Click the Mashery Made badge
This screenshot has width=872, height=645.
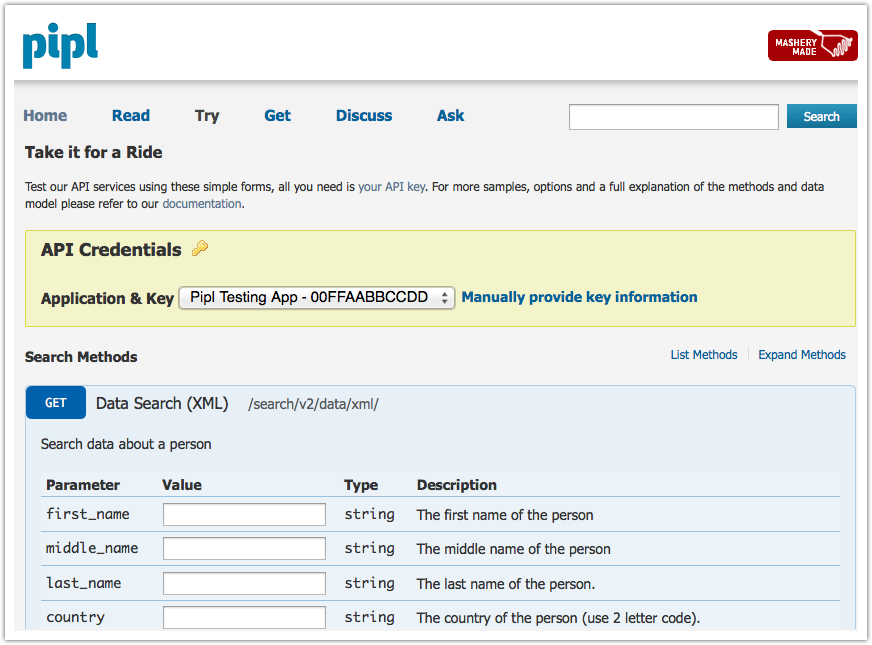[x=812, y=45]
